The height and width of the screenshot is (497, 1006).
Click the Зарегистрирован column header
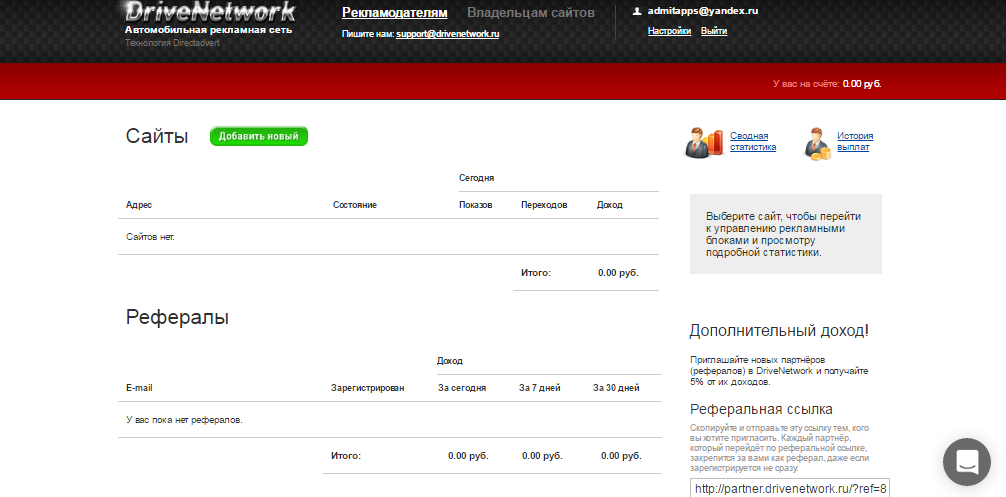pyautogui.click(x=368, y=388)
